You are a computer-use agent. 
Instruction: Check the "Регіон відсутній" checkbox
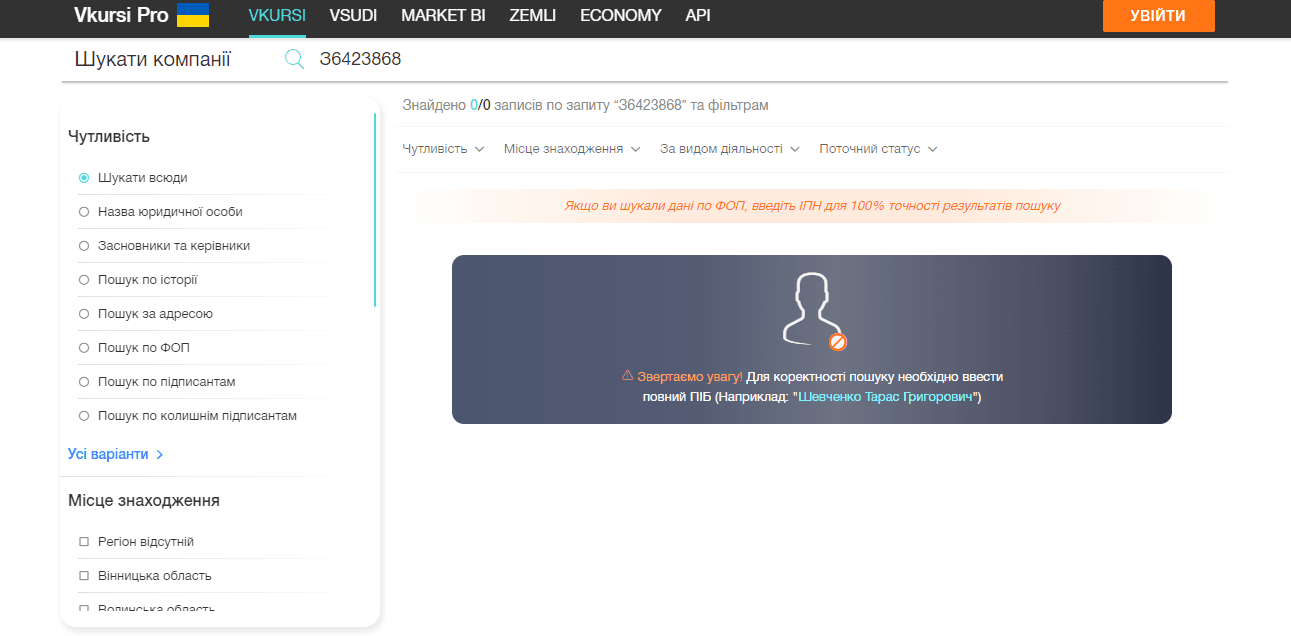[84, 542]
